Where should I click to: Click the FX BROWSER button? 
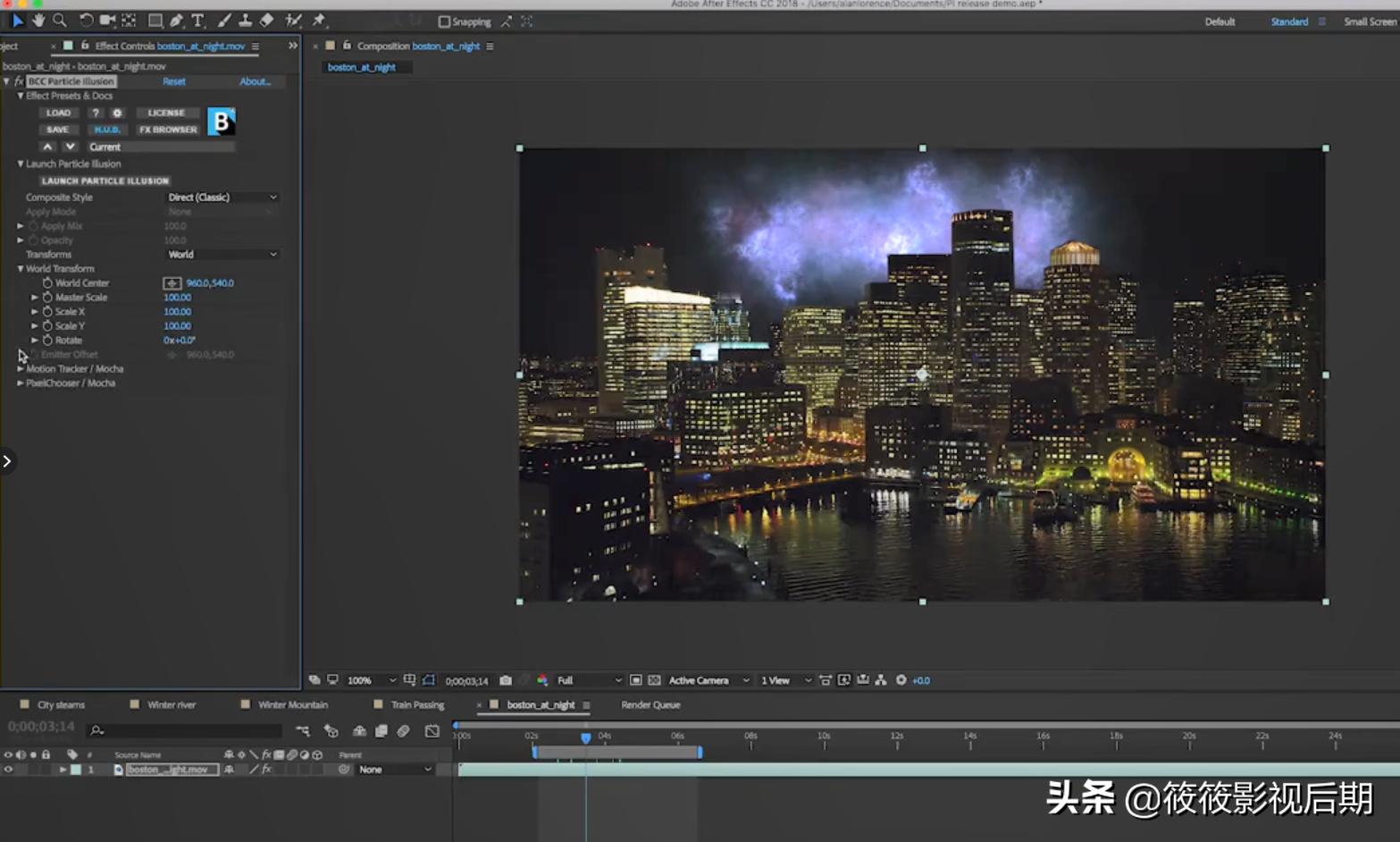(x=168, y=130)
